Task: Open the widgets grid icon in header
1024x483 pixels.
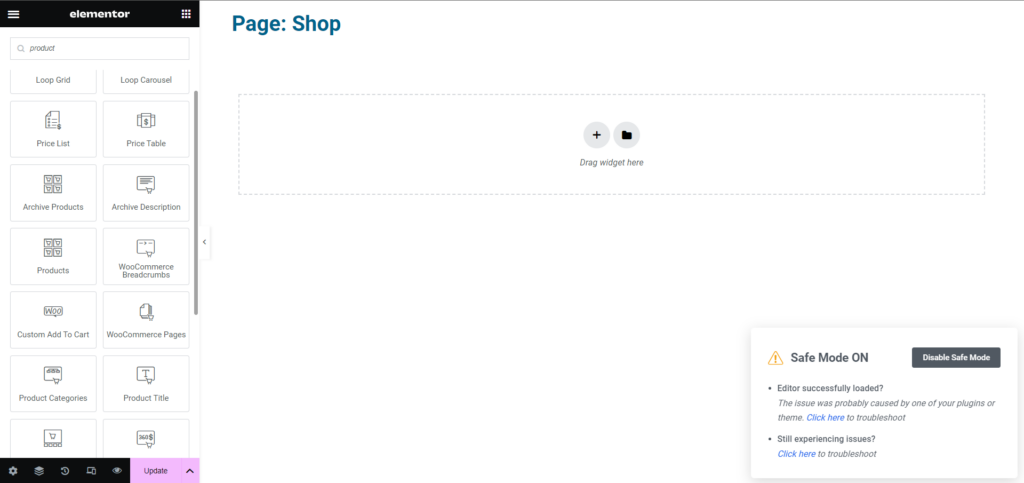Action: [186, 14]
